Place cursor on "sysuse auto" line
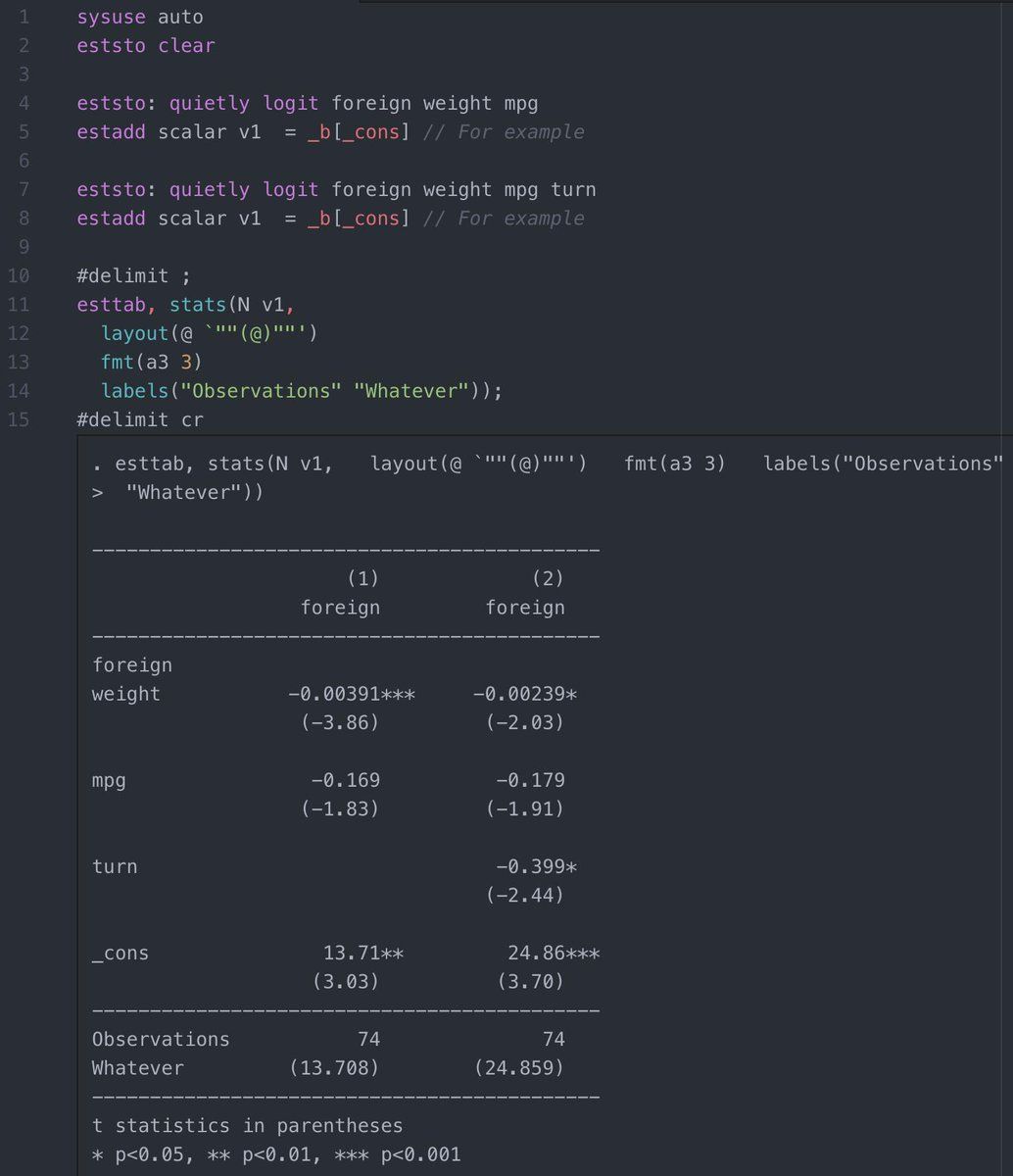Screen dimensions: 1013x1176 [140, 17]
